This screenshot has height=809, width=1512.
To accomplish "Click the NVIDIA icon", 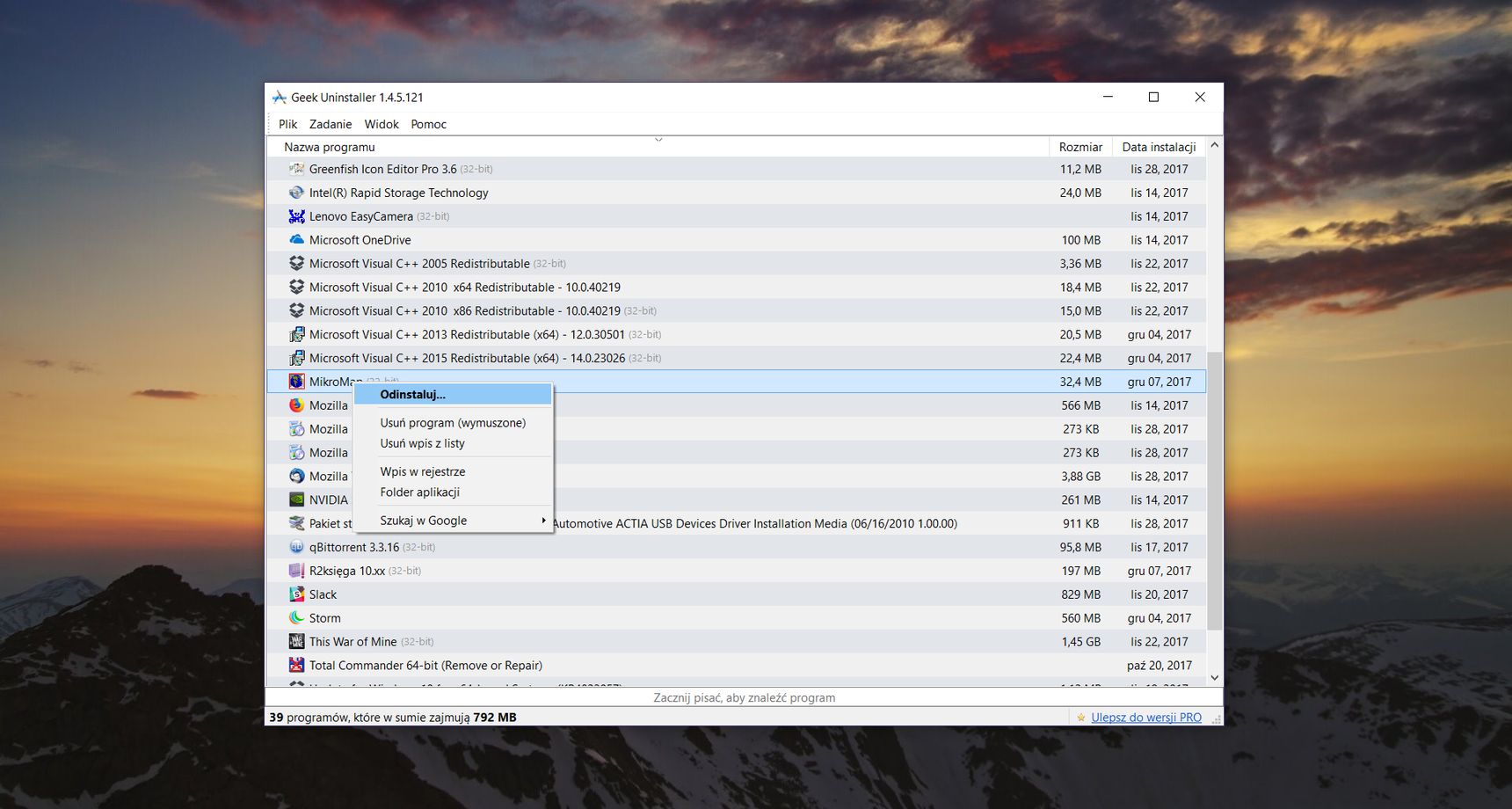I will pyautogui.click(x=296, y=500).
